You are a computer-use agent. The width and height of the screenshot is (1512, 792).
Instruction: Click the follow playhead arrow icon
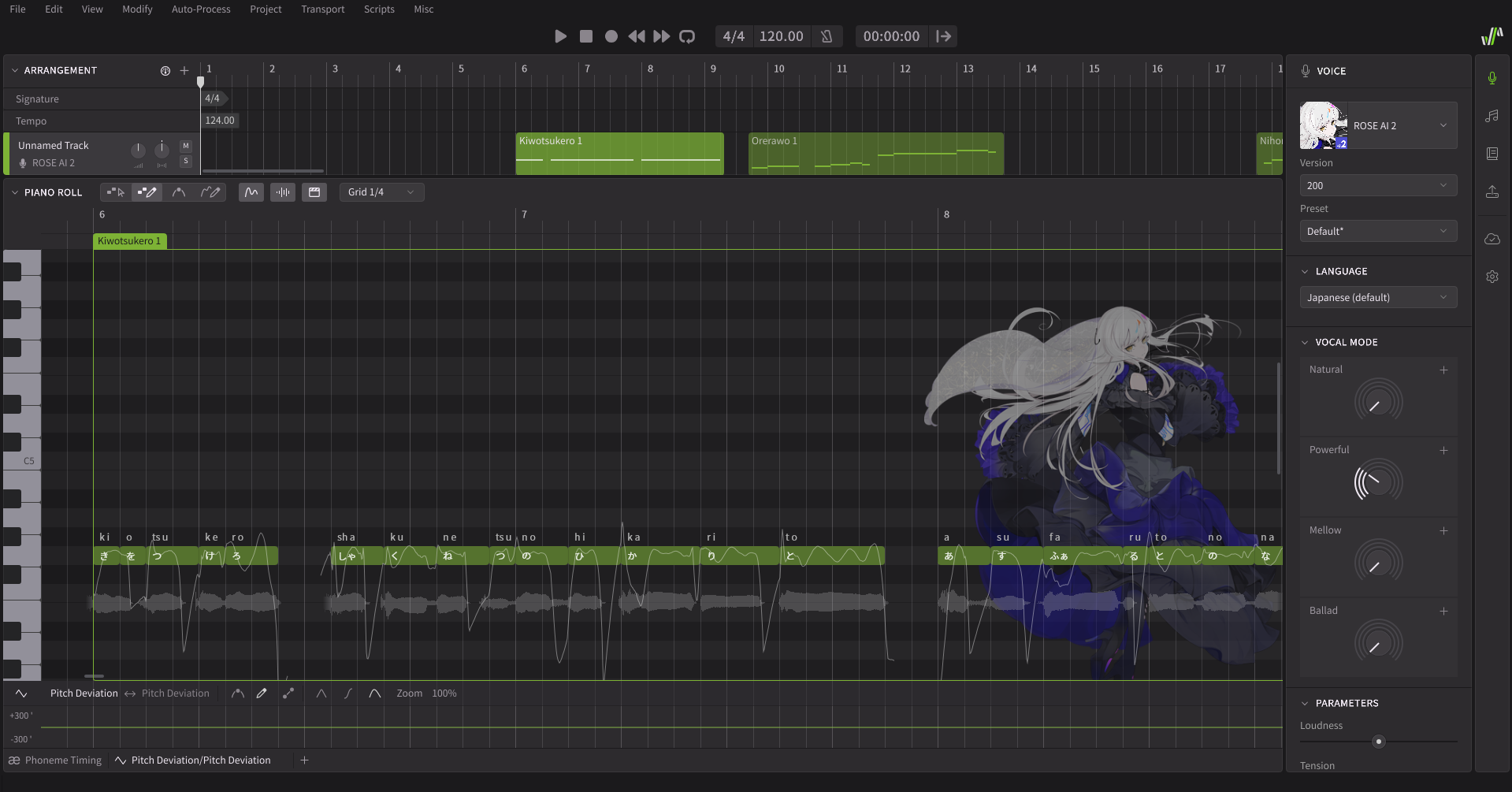[943, 36]
